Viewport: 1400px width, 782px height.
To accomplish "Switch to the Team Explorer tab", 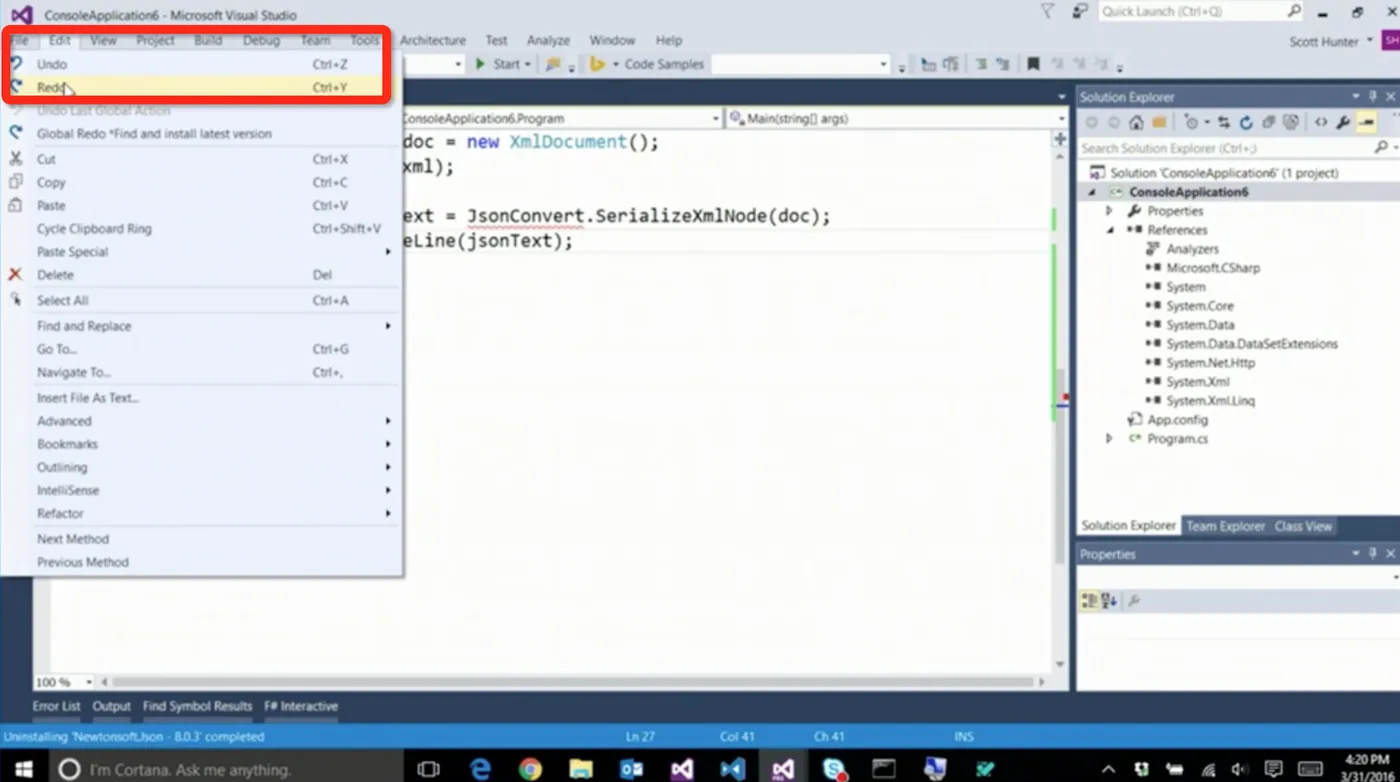I will coord(1225,526).
